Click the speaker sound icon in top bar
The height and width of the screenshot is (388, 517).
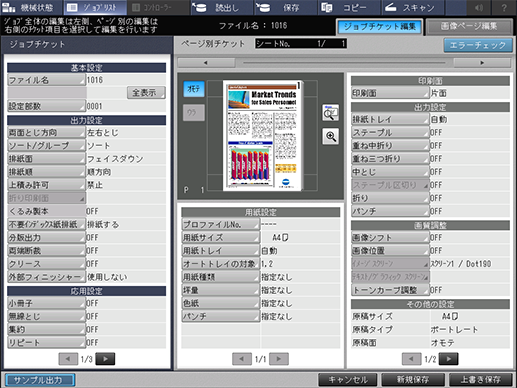[479, 7]
